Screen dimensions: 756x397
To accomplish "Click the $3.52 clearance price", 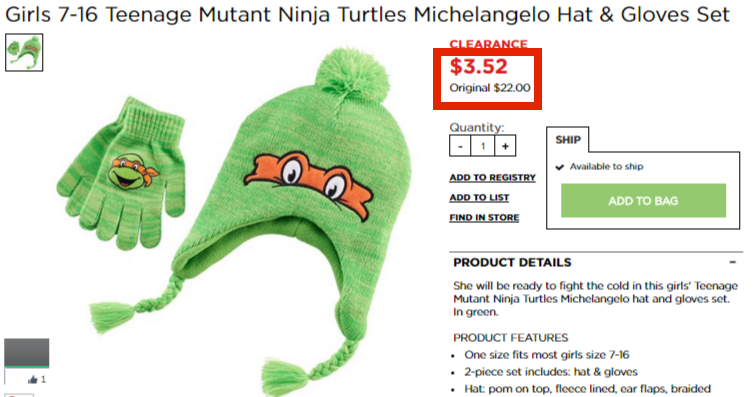I will 478,67.
